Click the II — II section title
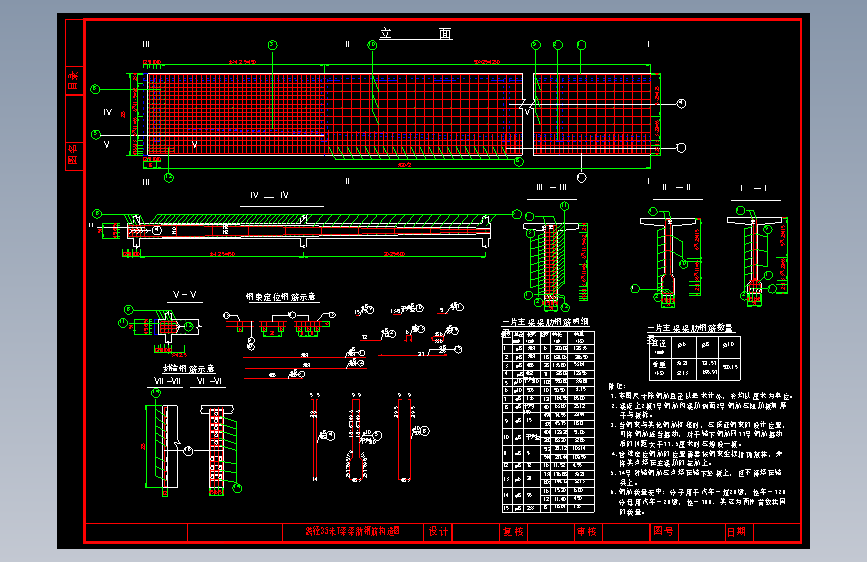 676,188
